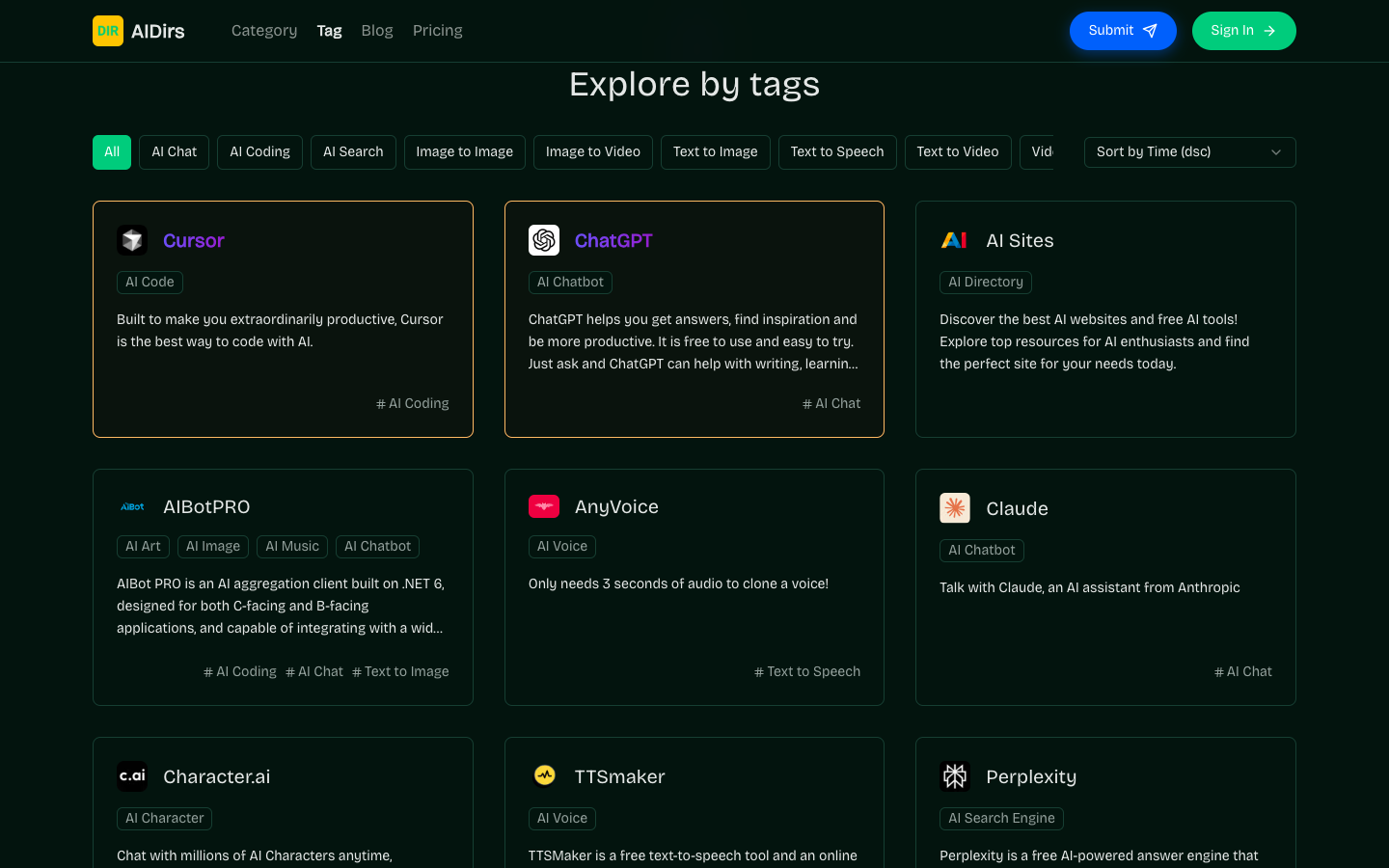Filter by Image to Video tag
The height and width of the screenshot is (868, 1389).
click(x=593, y=152)
